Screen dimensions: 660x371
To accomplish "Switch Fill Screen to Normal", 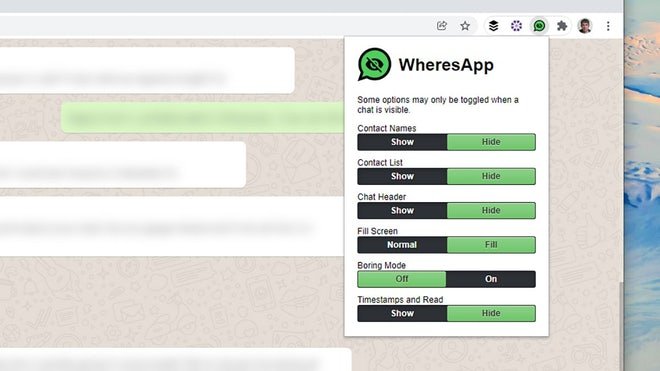I will pyautogui.click(x=402, y=245).
